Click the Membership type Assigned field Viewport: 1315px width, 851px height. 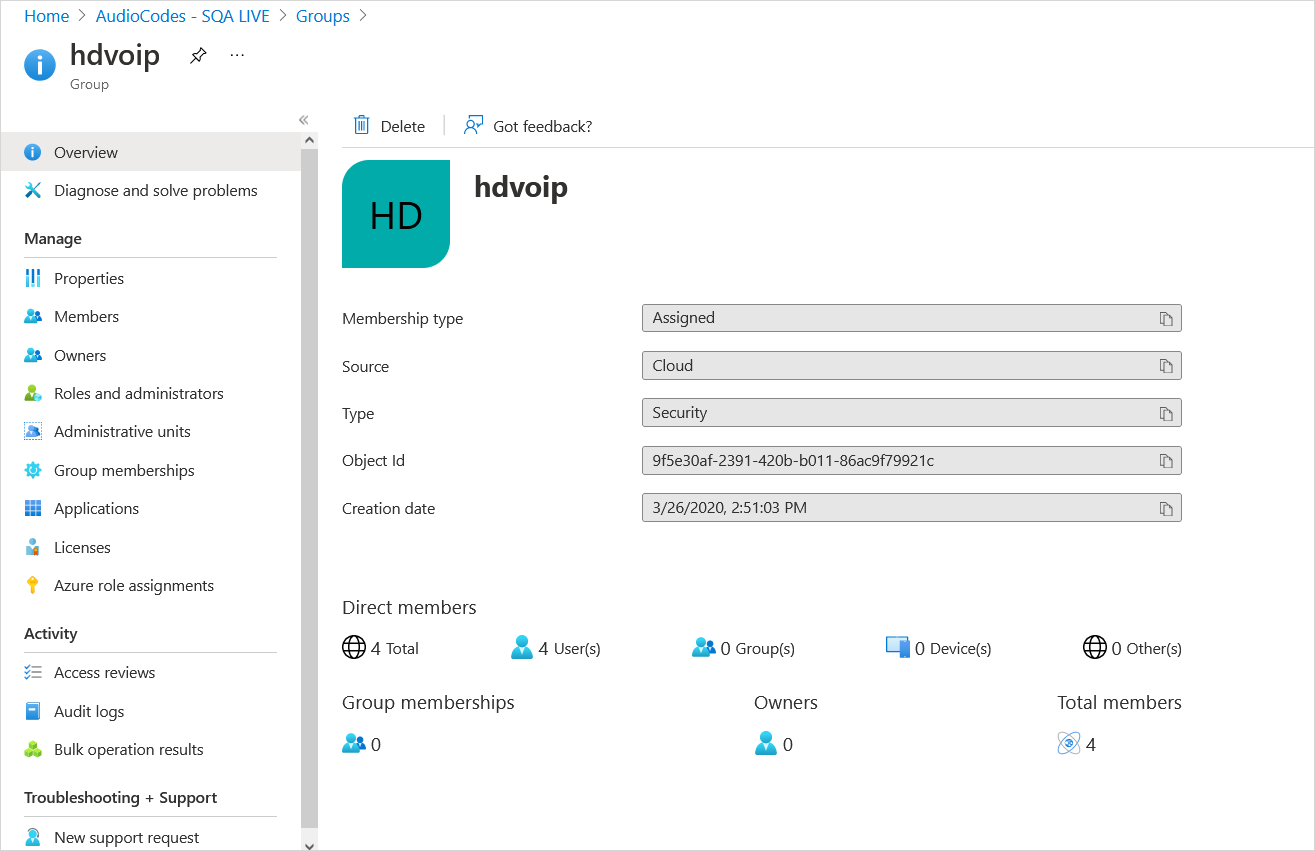(x=912, y=318)
